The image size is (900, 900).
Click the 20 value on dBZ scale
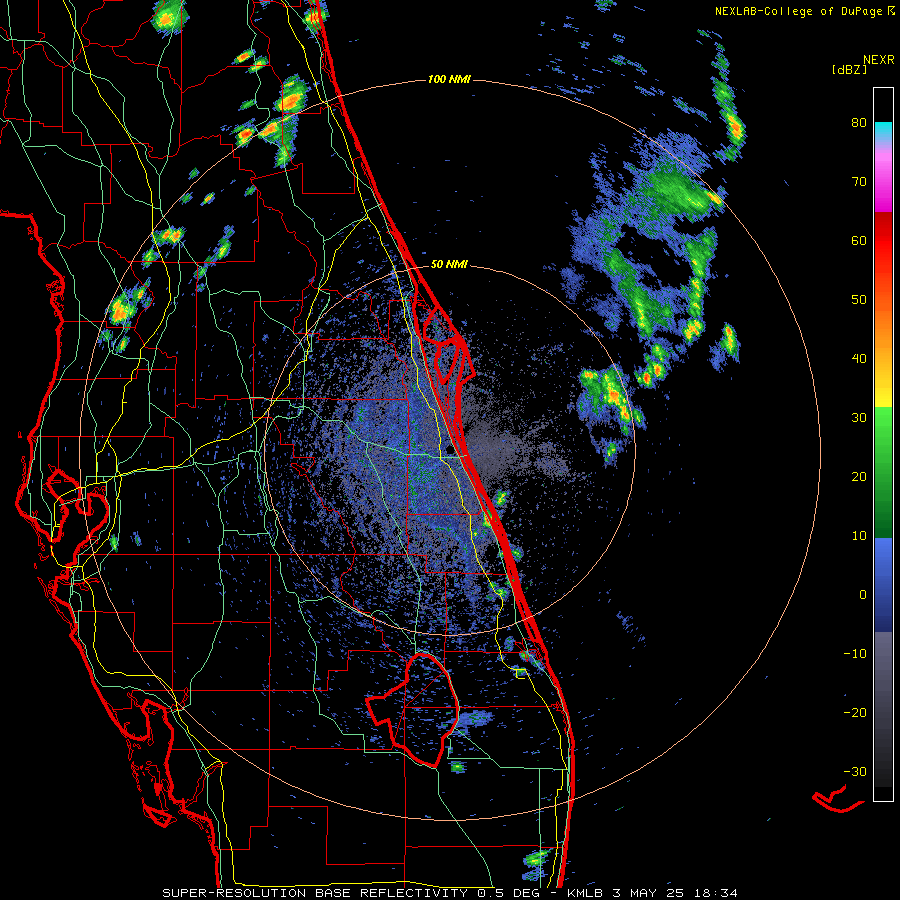pyautogui.click(x=859, y=476)
